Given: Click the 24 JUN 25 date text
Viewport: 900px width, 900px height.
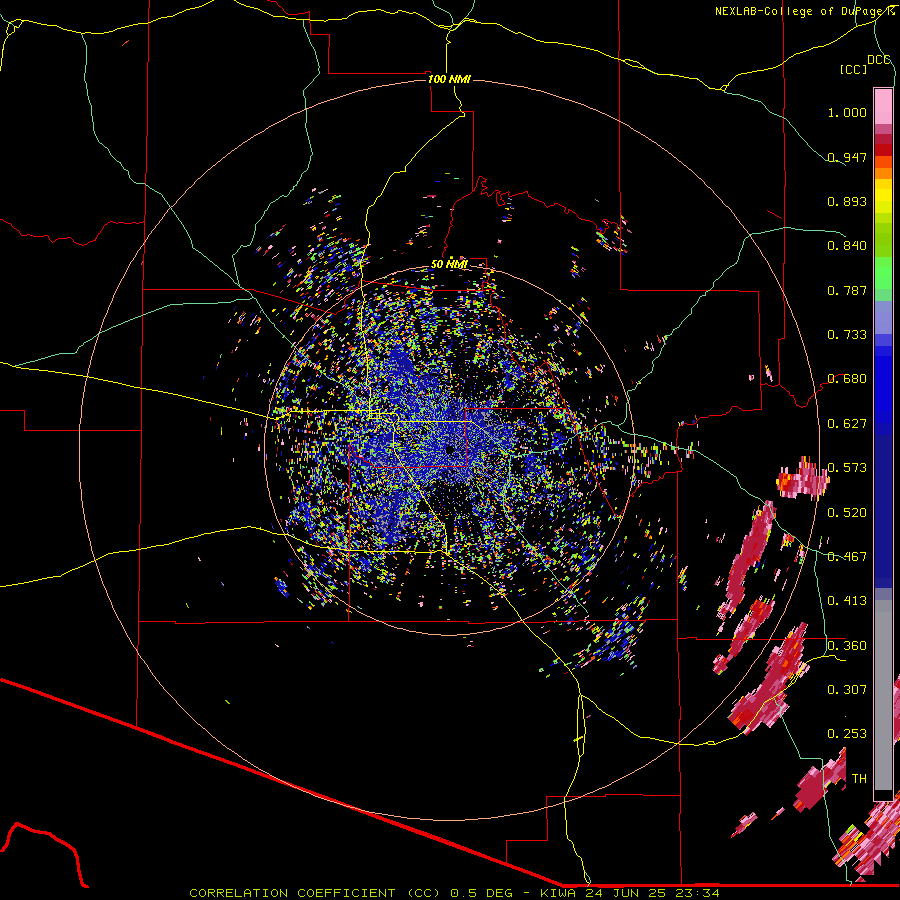Looking at the screenshot, I should tap(628, 893).
